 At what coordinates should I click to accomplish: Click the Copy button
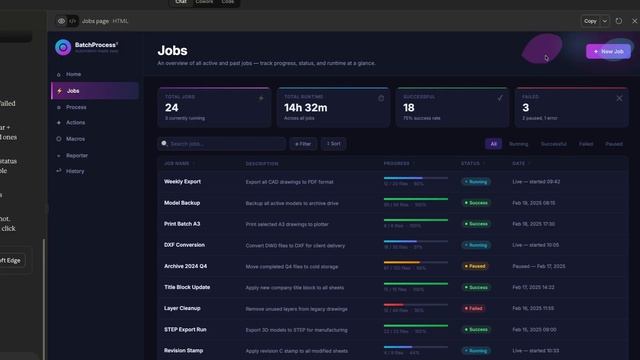click(590, 21)
